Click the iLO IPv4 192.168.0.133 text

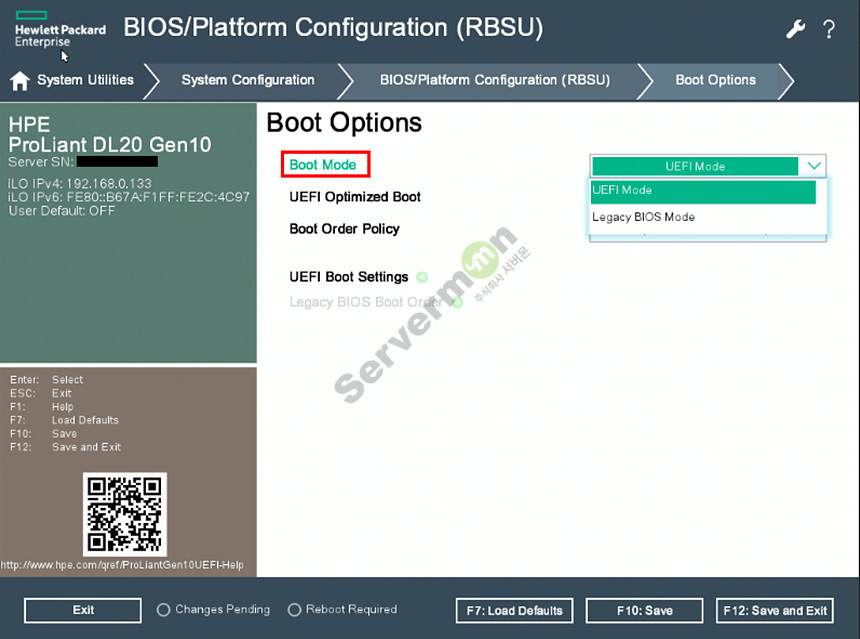click(80, 183)
